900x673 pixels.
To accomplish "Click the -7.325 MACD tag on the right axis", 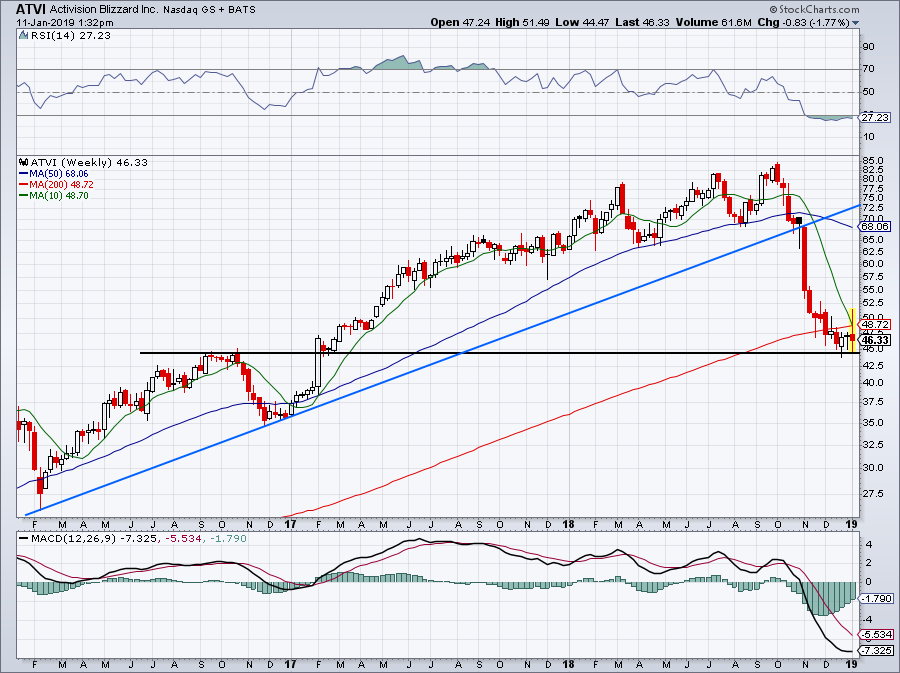I will (x=876, y=651).
